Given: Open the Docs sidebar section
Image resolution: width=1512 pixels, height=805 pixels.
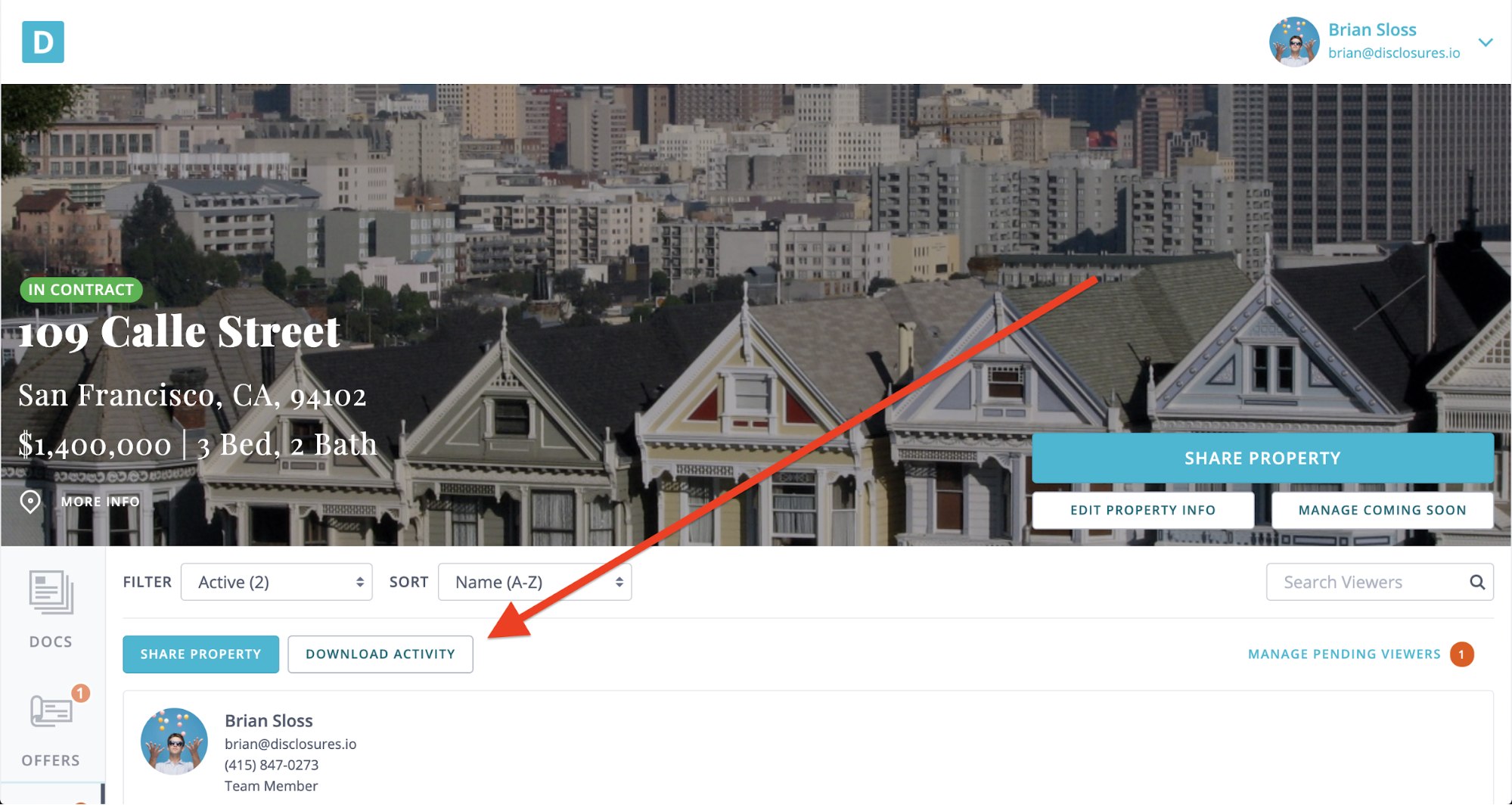Looking at the screenshot, I should coord(51,609).
